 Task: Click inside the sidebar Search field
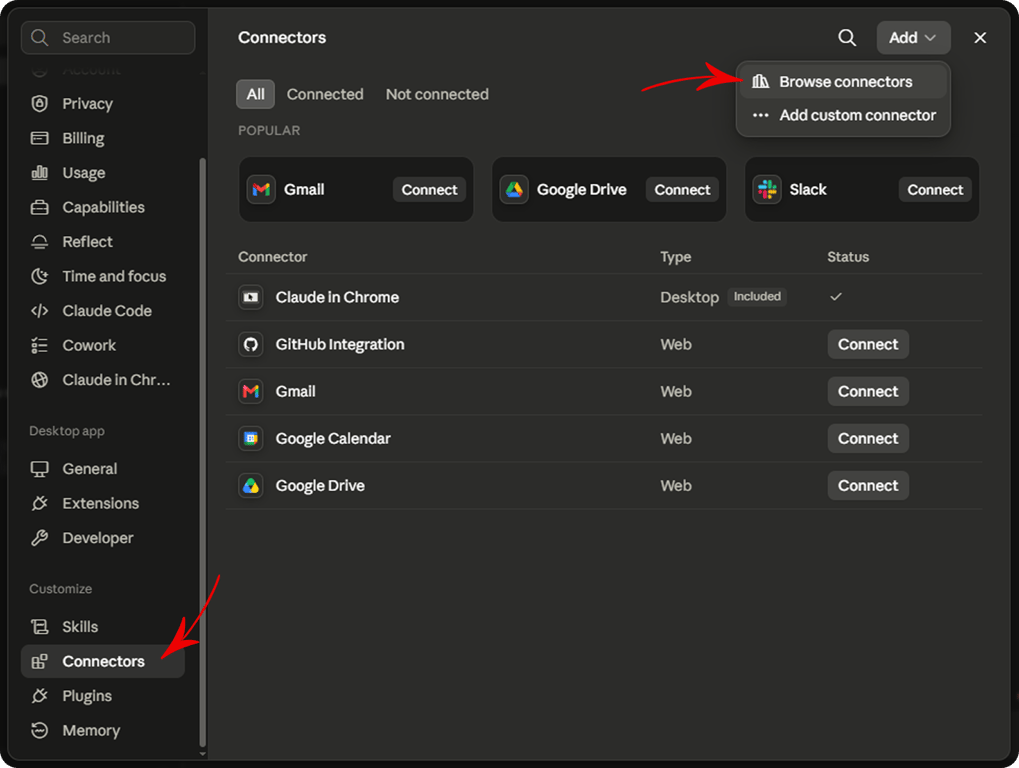point(108,38)
